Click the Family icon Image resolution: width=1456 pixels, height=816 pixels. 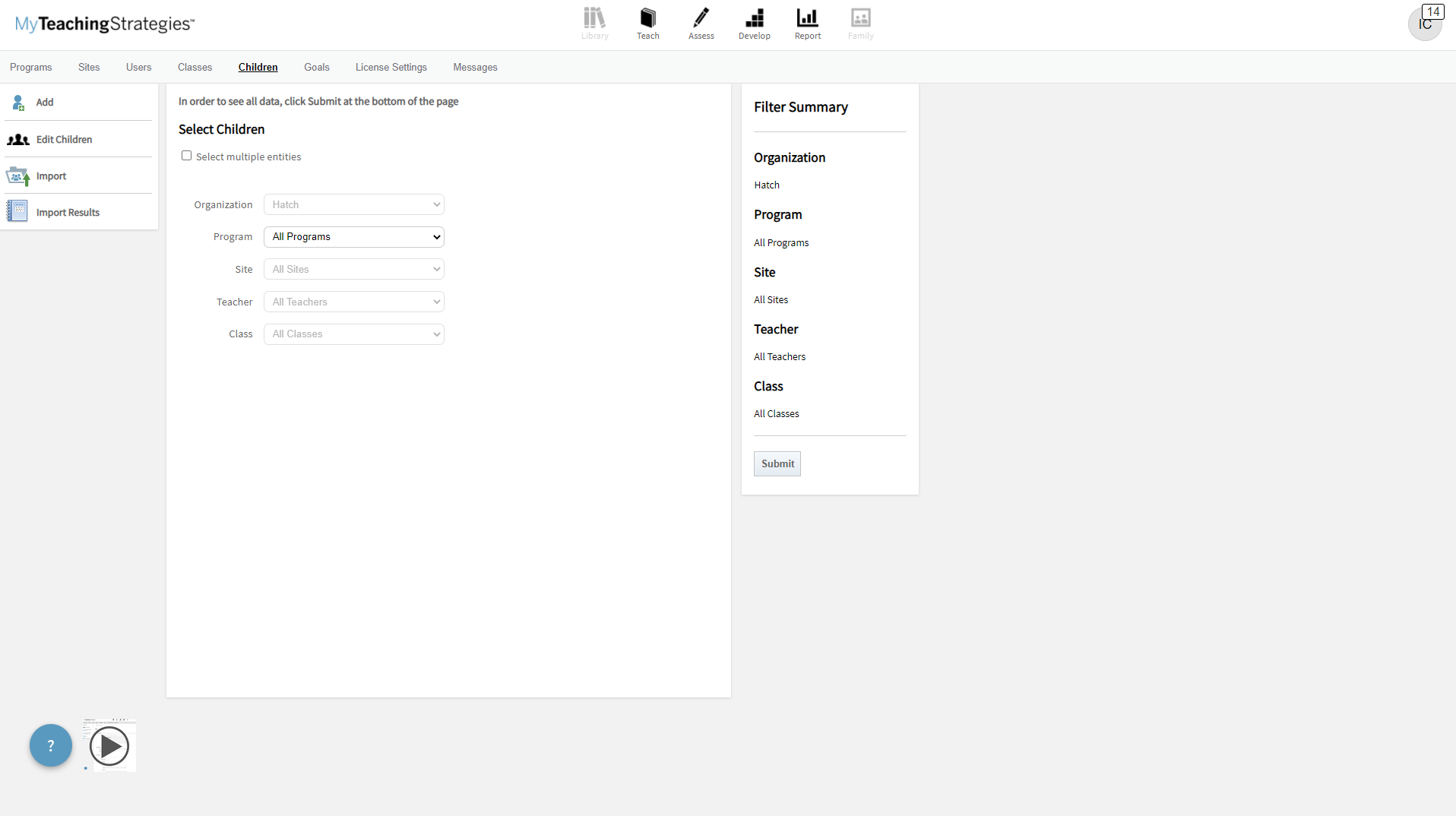(860, 18)
